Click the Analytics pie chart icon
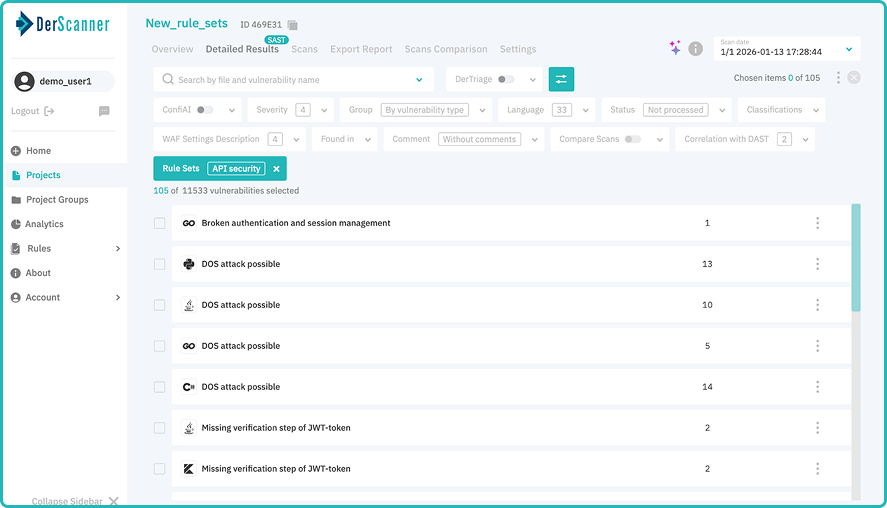Image resolution: width=887 pixels, height=508 pixels. click(16, 224)
